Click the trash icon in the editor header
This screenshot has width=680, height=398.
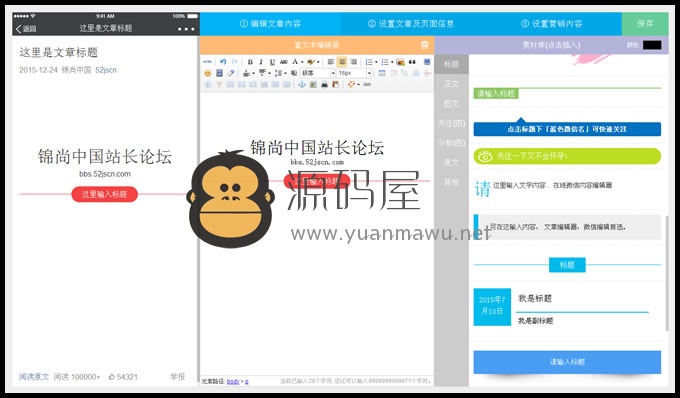[x=425, y=45]
